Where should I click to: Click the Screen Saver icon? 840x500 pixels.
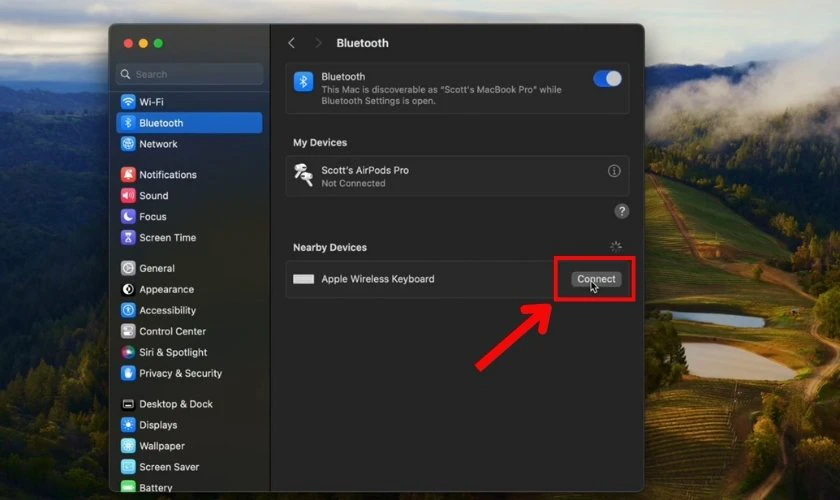128,467
